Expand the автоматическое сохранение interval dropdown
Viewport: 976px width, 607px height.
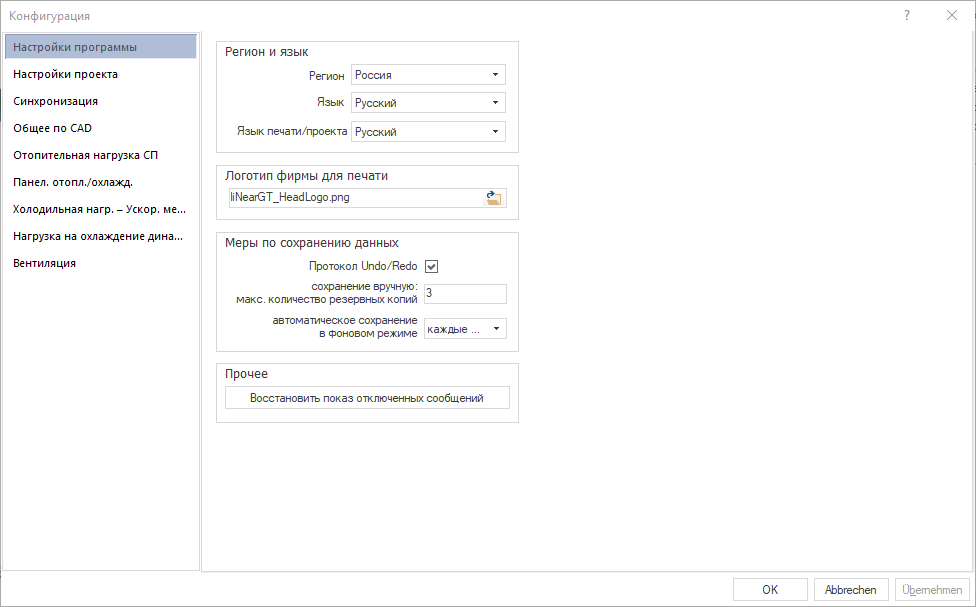[x=465, y=329]
